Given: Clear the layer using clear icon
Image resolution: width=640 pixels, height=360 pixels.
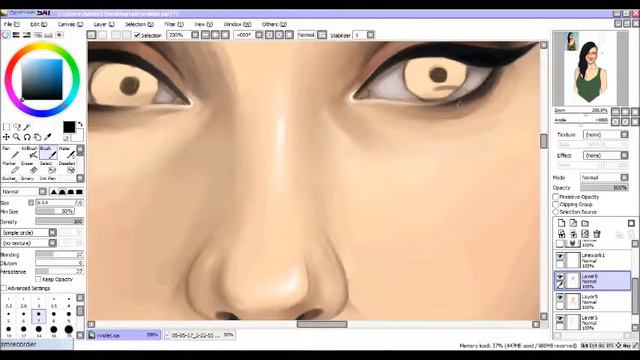Looking at the screenshot, I should [585, 234].
